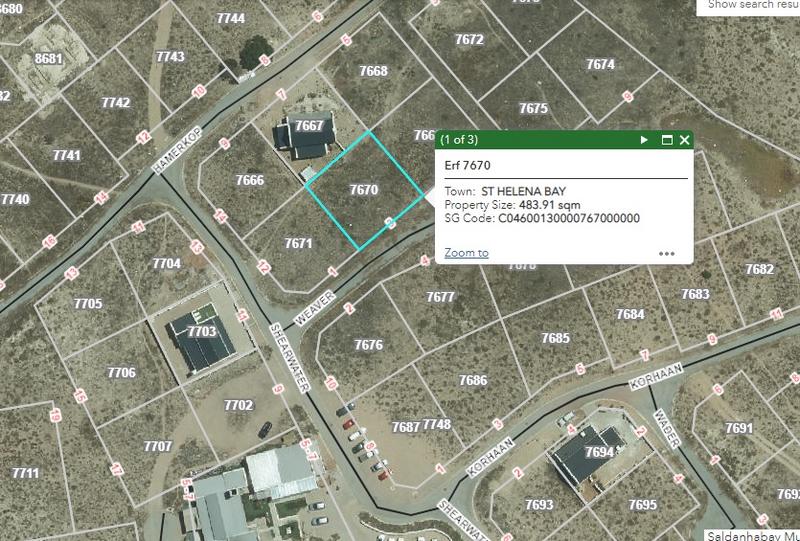
Task: Click the HAMERKOP street label
Action: 178,151
